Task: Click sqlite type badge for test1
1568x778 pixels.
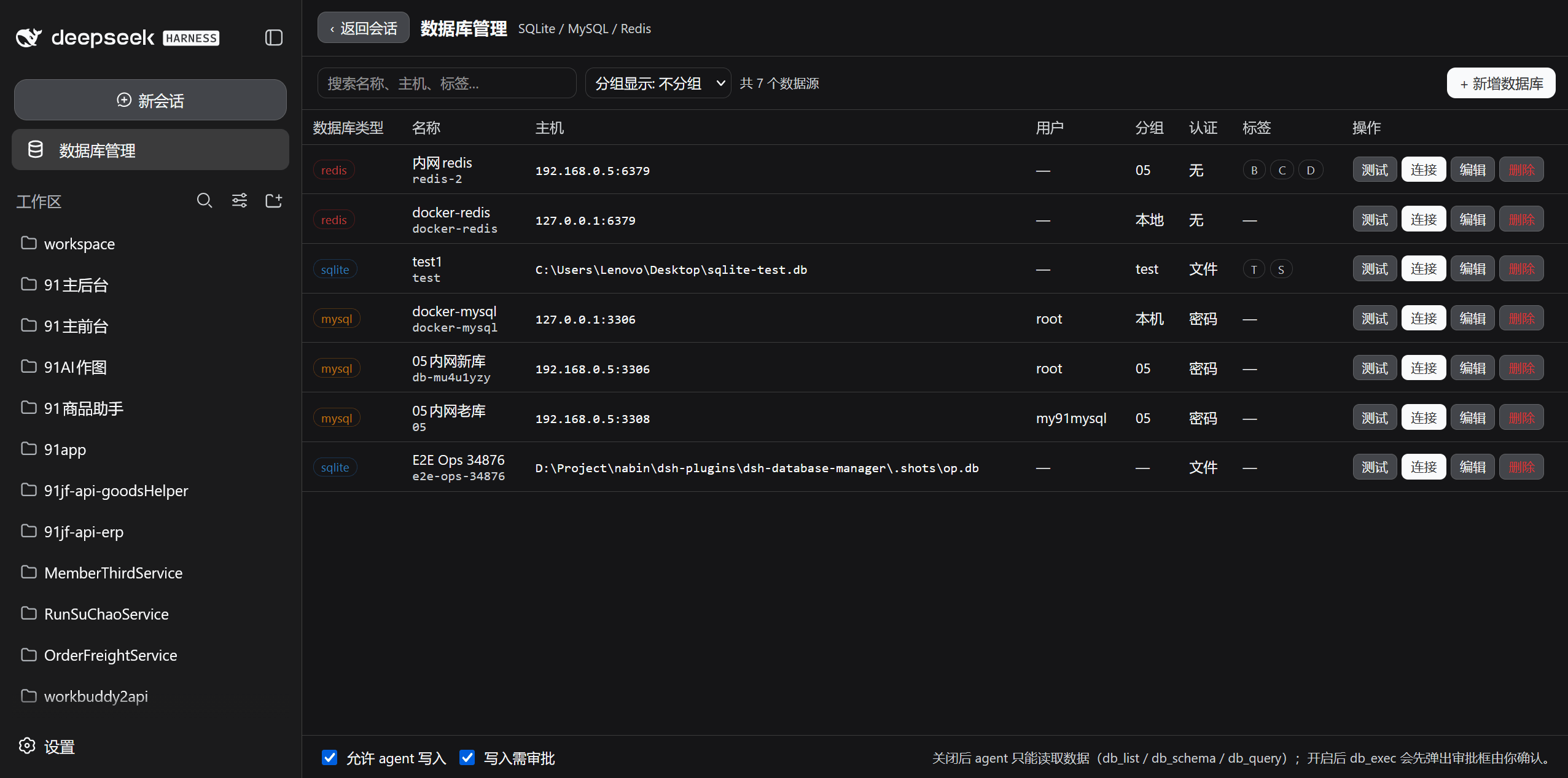Action: coord(335,269)
